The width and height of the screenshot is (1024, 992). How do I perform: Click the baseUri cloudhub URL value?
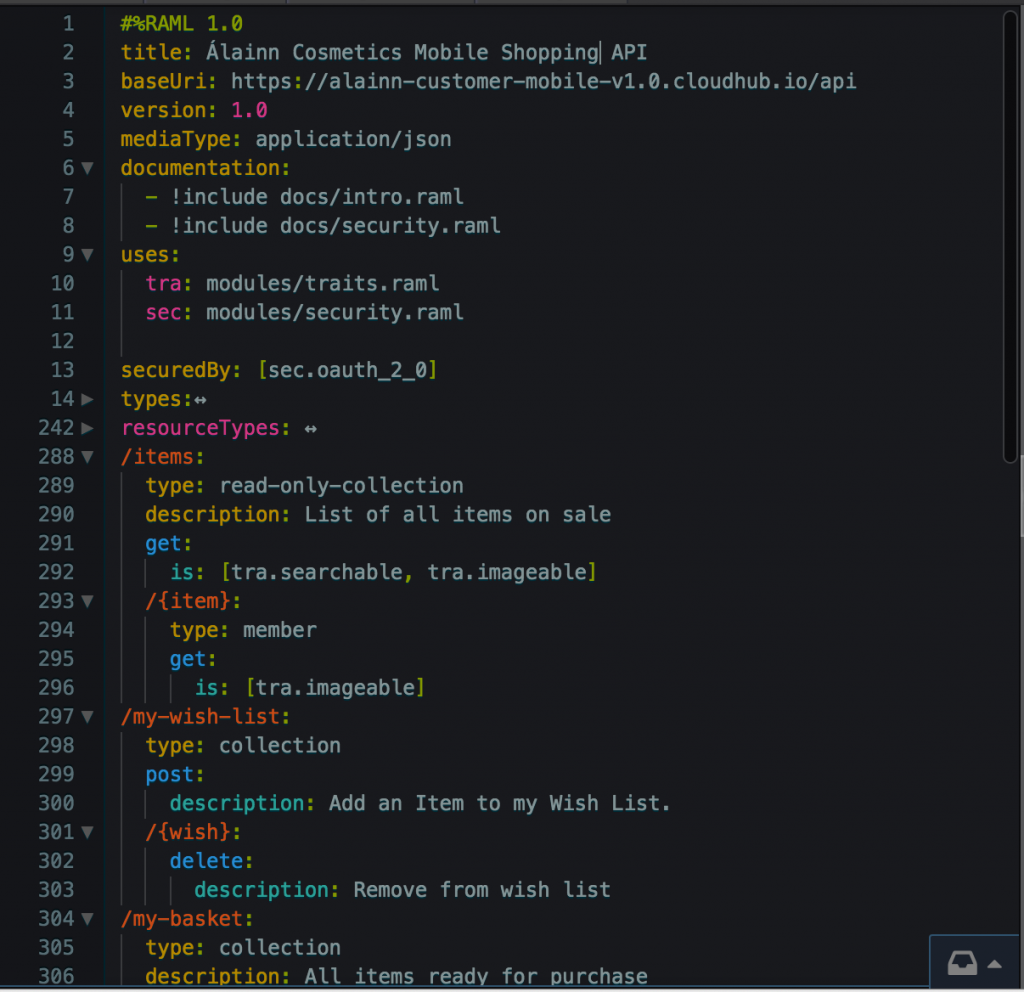click(x=543, y=81)
